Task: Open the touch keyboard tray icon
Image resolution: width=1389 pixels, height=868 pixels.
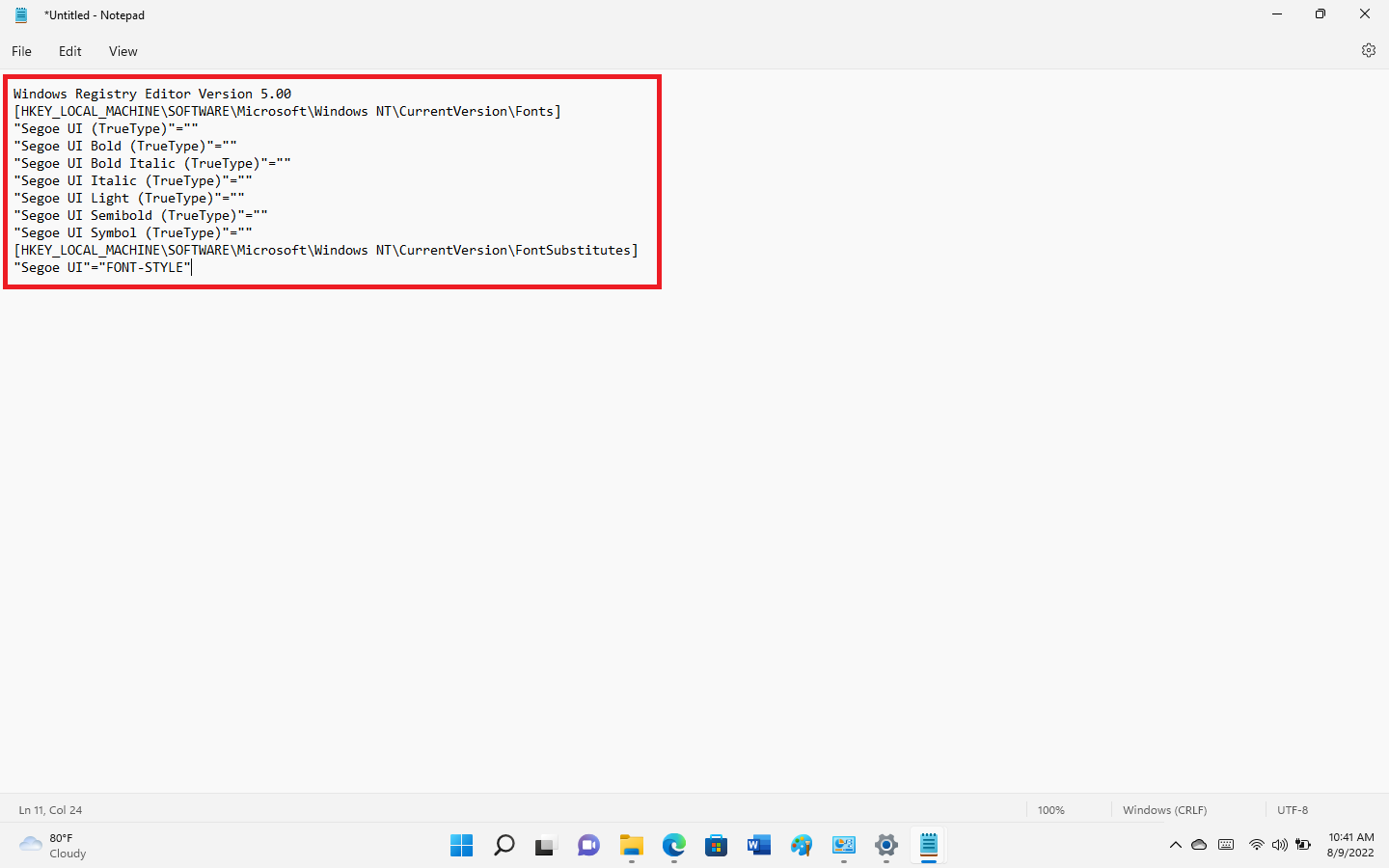Action: [x=1226, y=845]
